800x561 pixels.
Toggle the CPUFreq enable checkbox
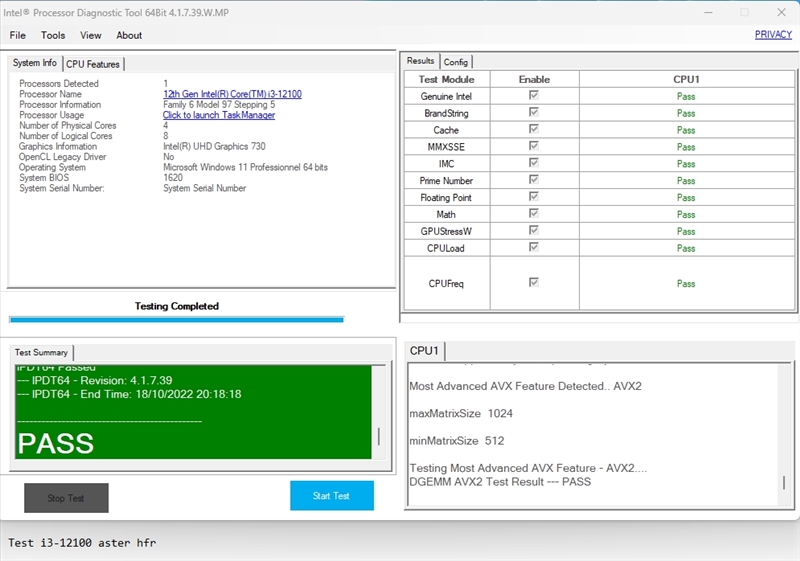(x=534, y=283)
